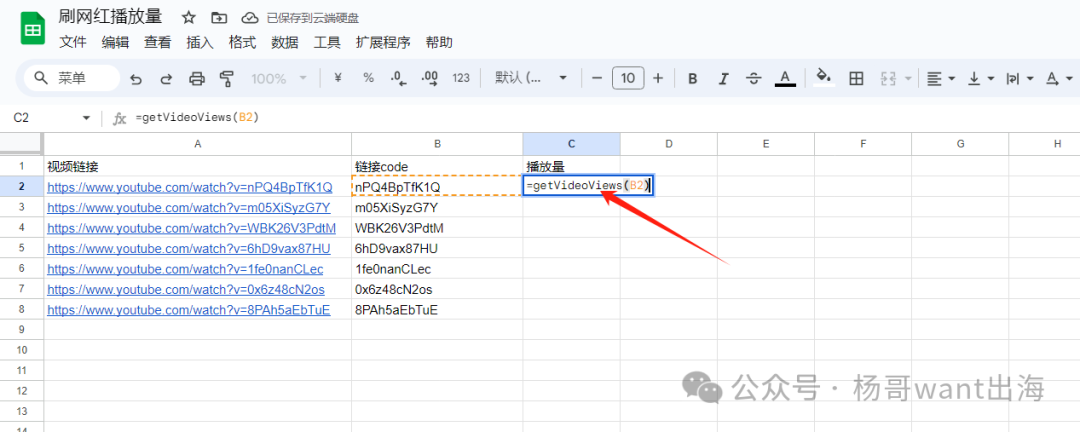Toggle bold formatting
The height and width of the screenshot is (432, 1080).
693,79
